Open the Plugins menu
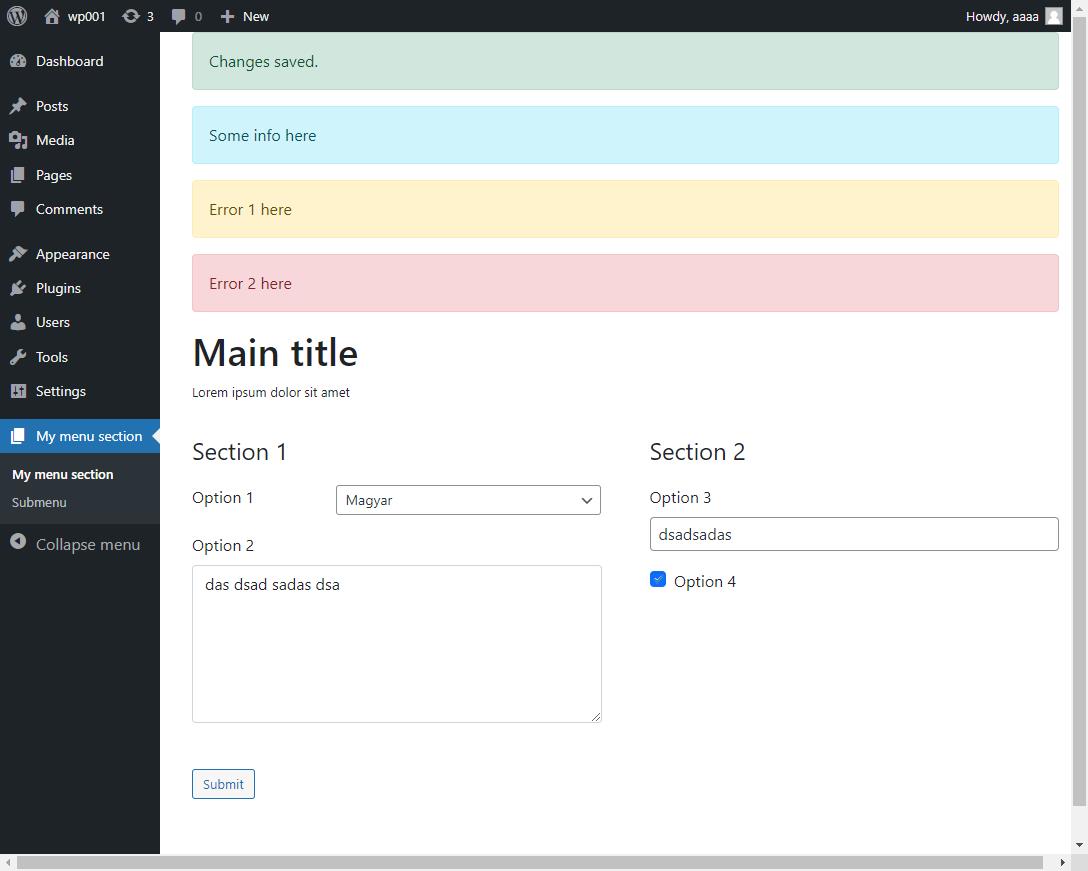Viewport: 1088px width, 871px height. click(80, 288)
